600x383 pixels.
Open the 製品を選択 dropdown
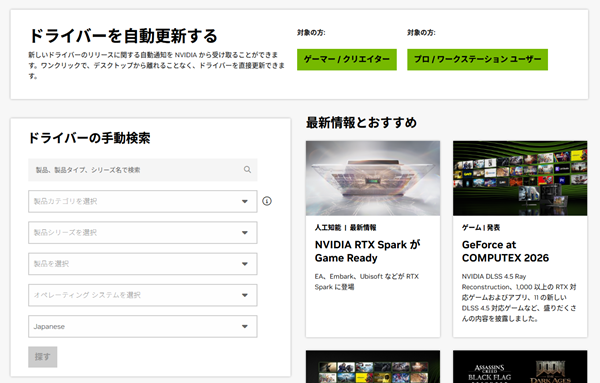pyautogui.click(x=142, y=264)
